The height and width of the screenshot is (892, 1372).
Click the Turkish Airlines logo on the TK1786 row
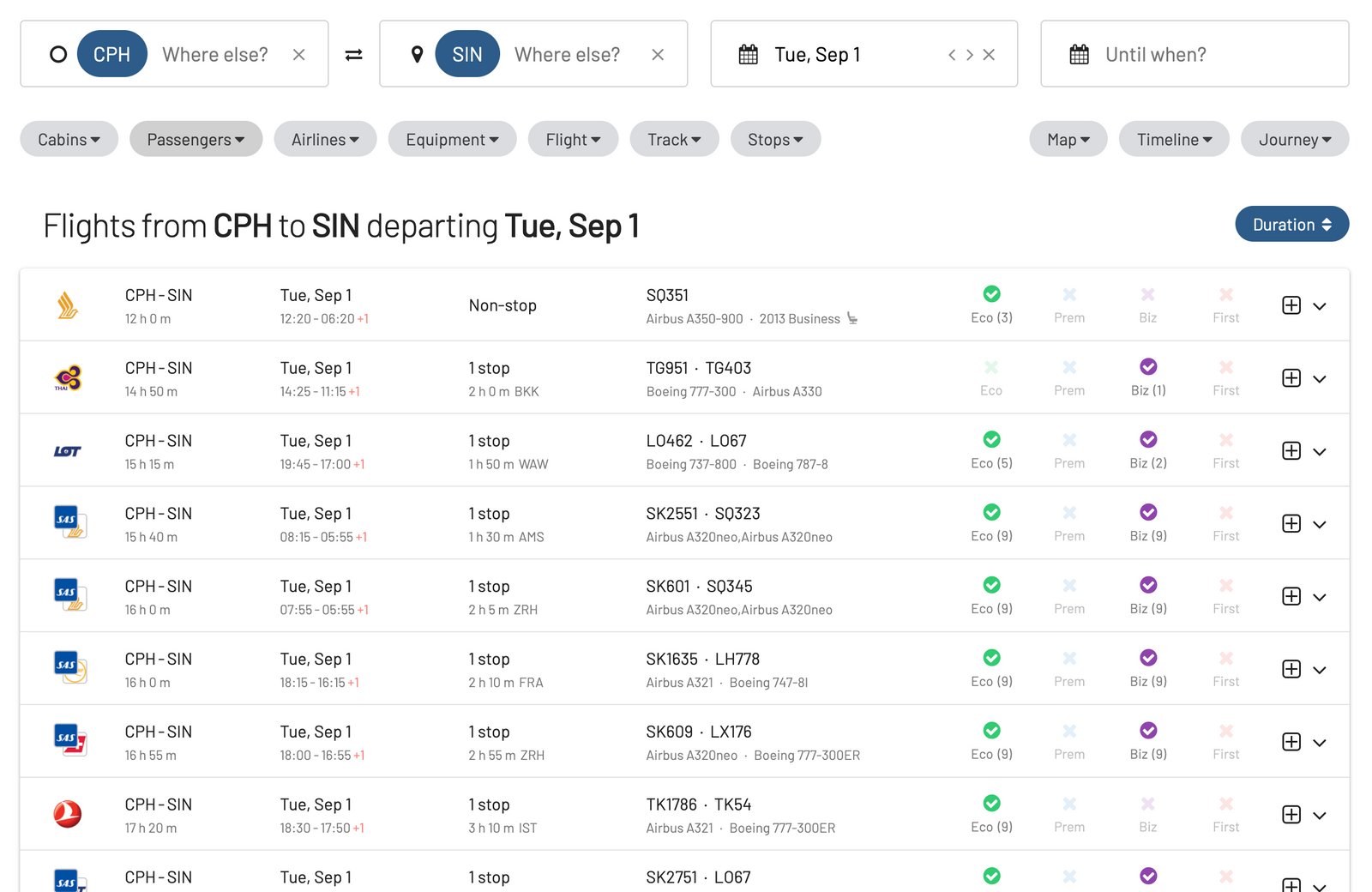69,815
